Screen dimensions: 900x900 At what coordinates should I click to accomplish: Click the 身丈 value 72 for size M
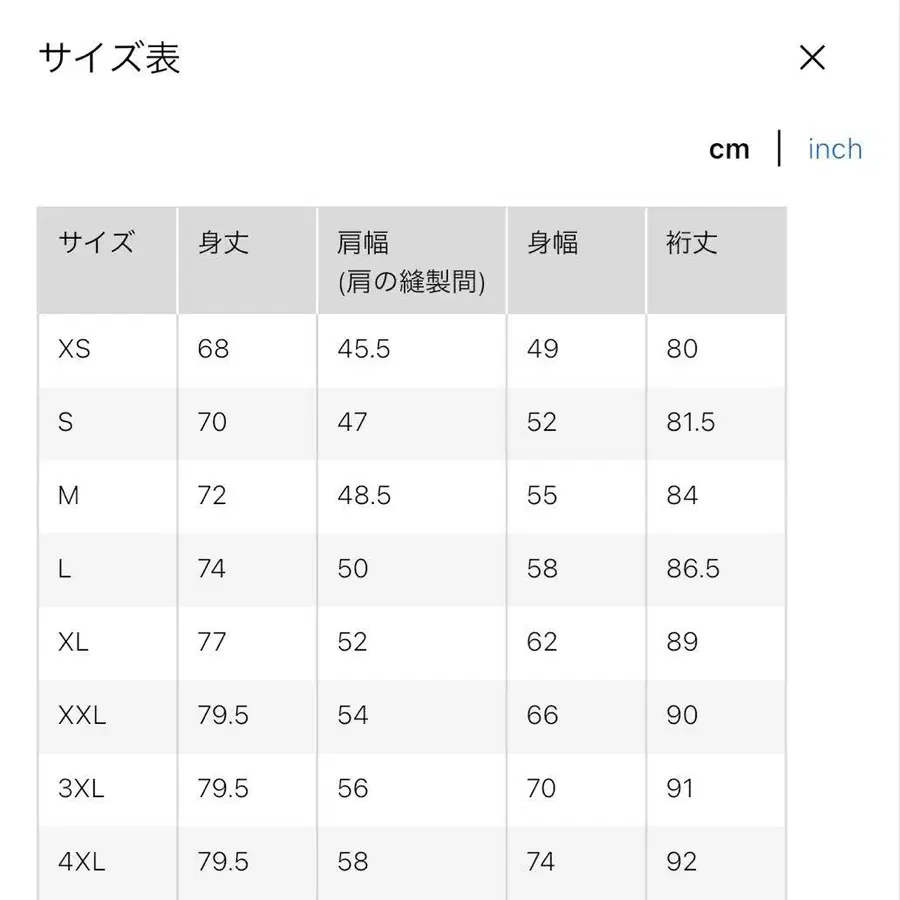pos(211,496)
